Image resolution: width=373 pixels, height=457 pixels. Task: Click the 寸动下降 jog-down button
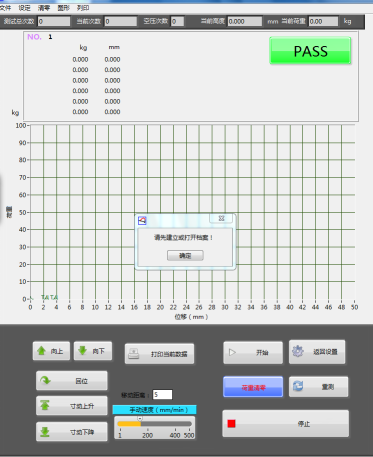tap(72, 432)
